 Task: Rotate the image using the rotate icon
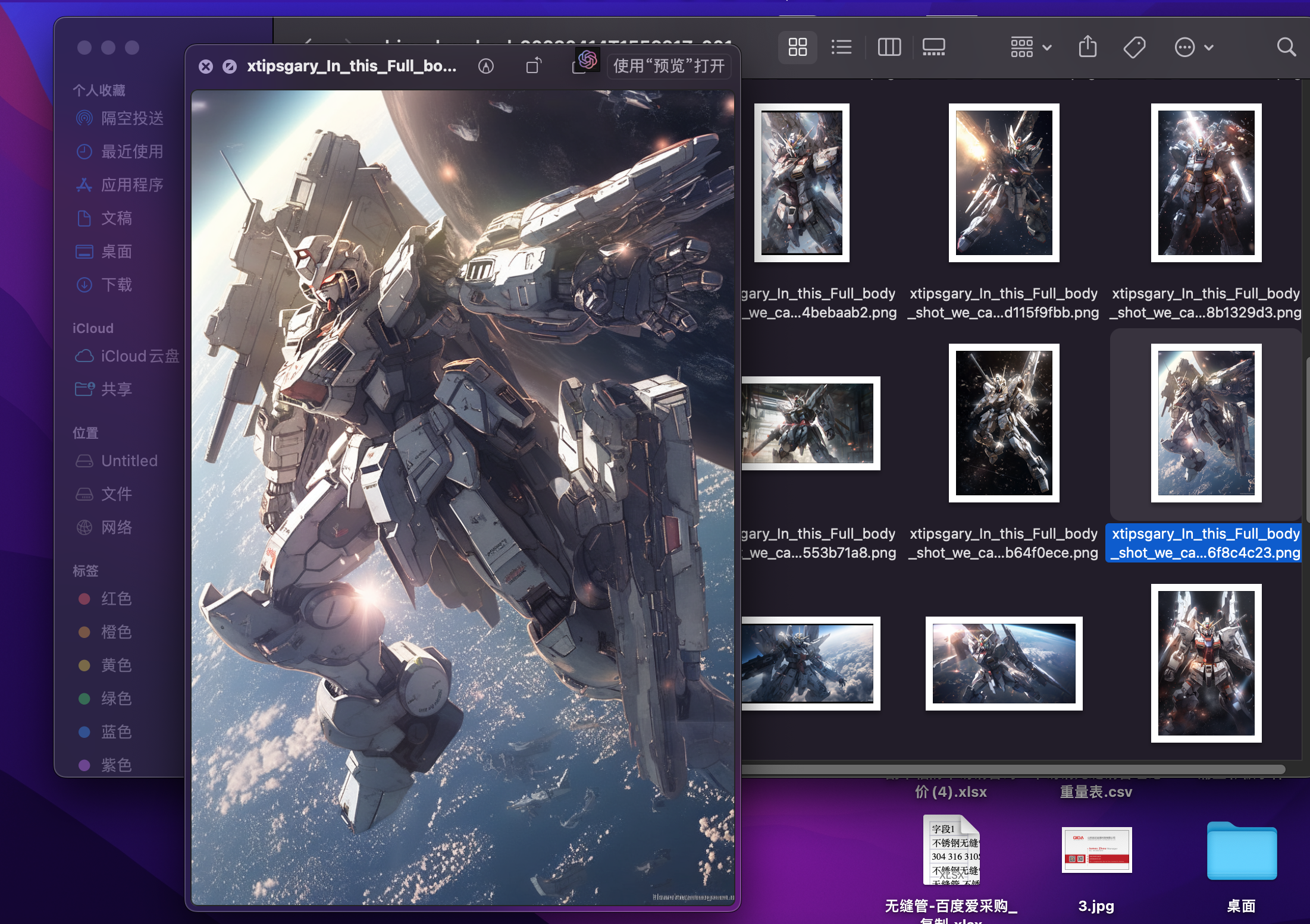coord(534,65)
